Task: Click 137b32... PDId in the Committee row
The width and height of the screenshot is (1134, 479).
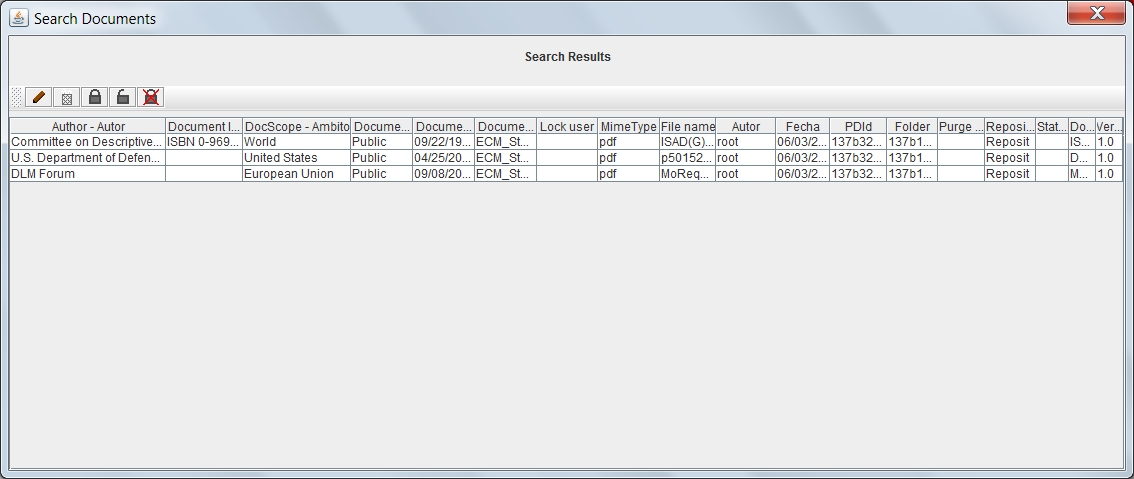Action: (x=858, y=142)
